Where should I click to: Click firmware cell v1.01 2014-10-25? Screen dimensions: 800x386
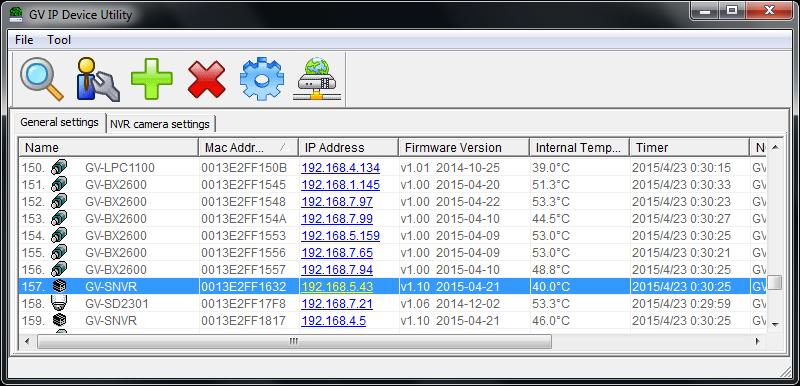(450, 168)
